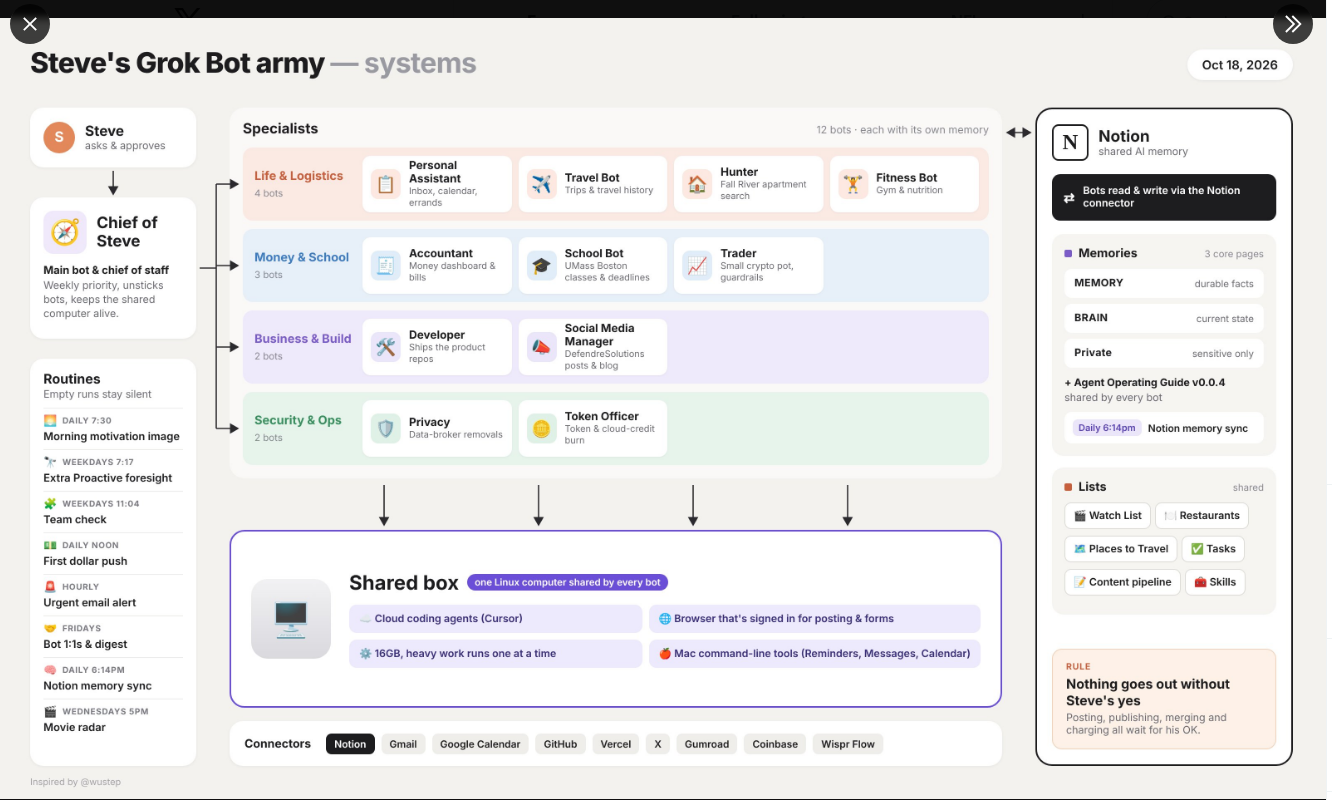Select the BRAIN current state row

tap(1164, 318)
